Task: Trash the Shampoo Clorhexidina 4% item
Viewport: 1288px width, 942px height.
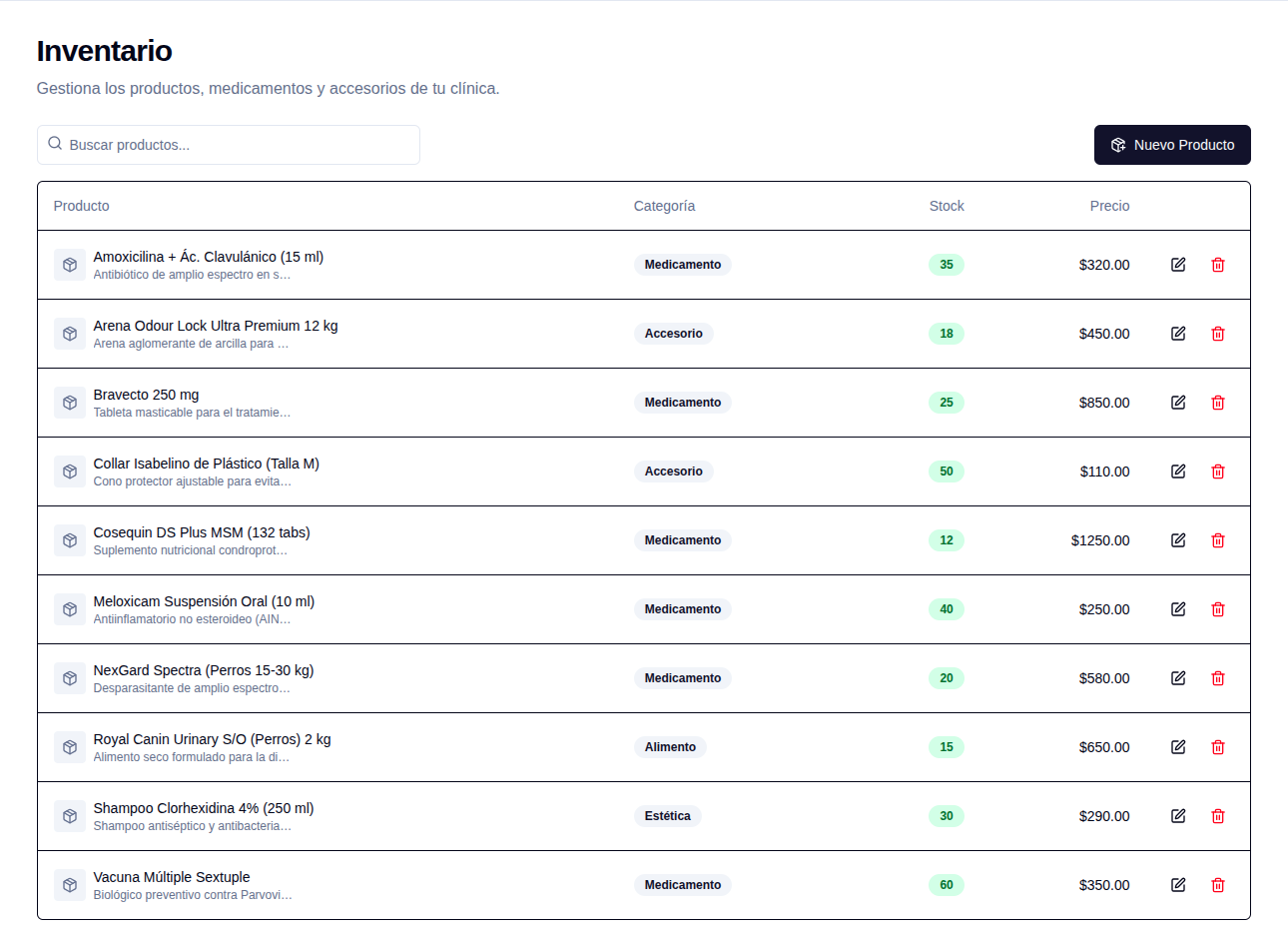Action: [1218, 816]
